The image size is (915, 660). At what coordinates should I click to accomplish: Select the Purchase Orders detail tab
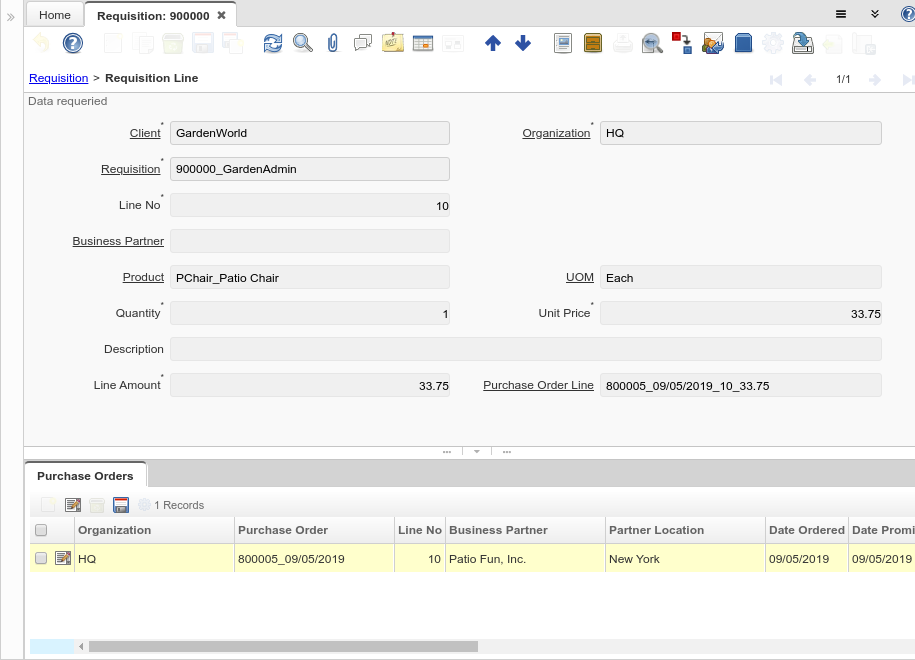(x=85, y=476)
